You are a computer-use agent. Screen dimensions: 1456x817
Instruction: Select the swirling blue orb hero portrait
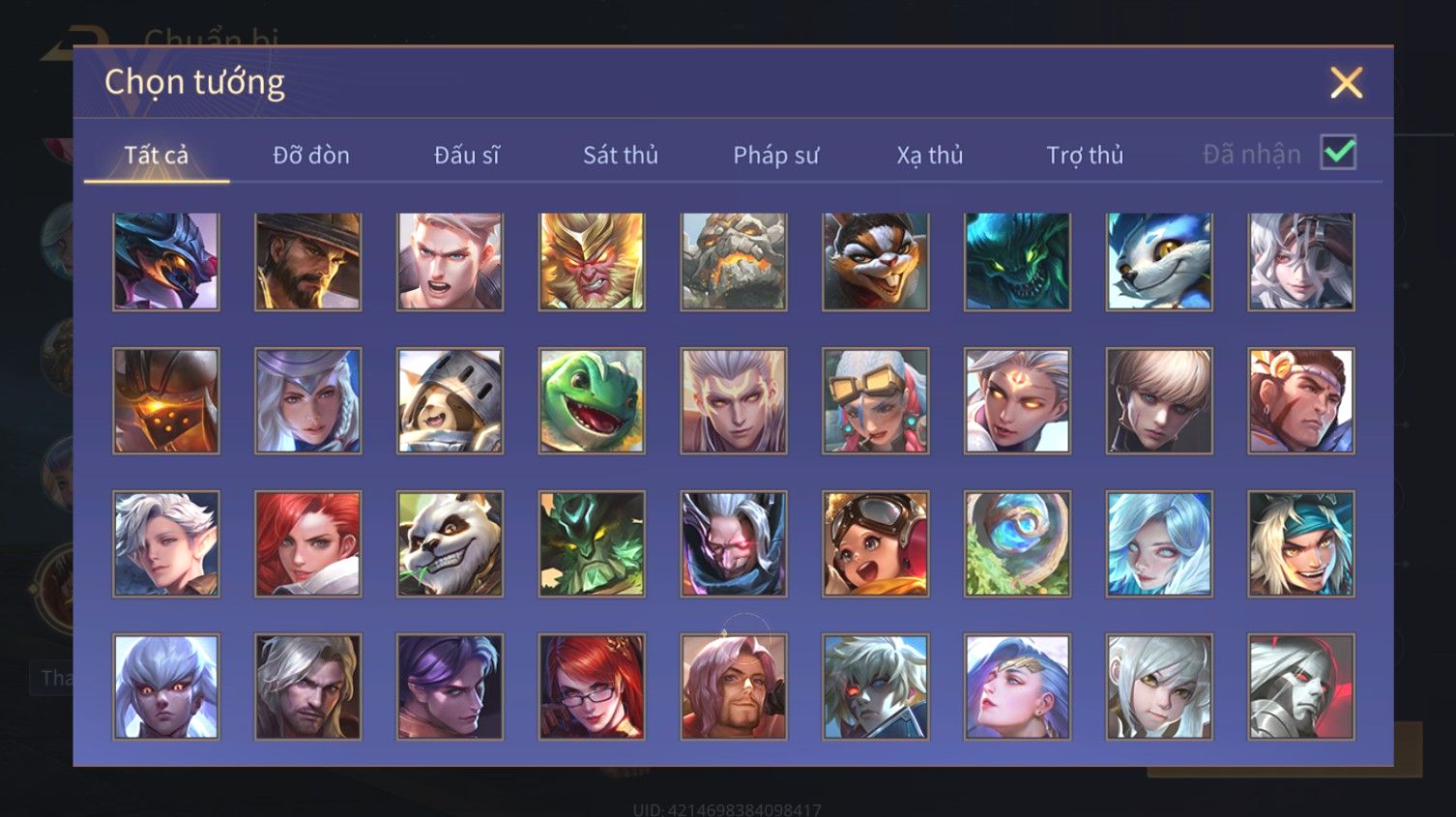[x=1017, y=543]
